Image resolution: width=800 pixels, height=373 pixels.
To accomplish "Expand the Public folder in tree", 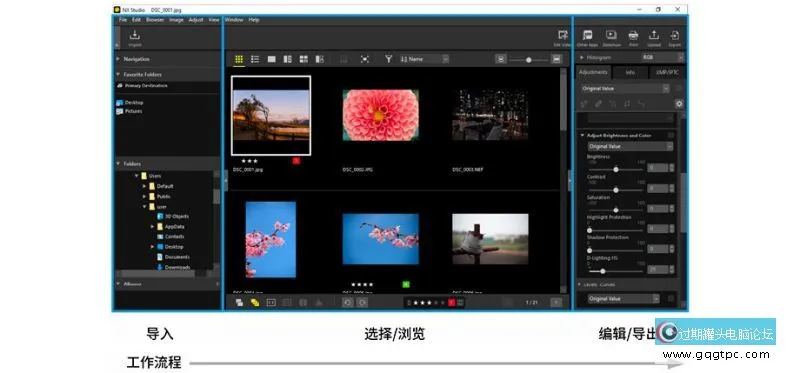I will tap(145, 196).
